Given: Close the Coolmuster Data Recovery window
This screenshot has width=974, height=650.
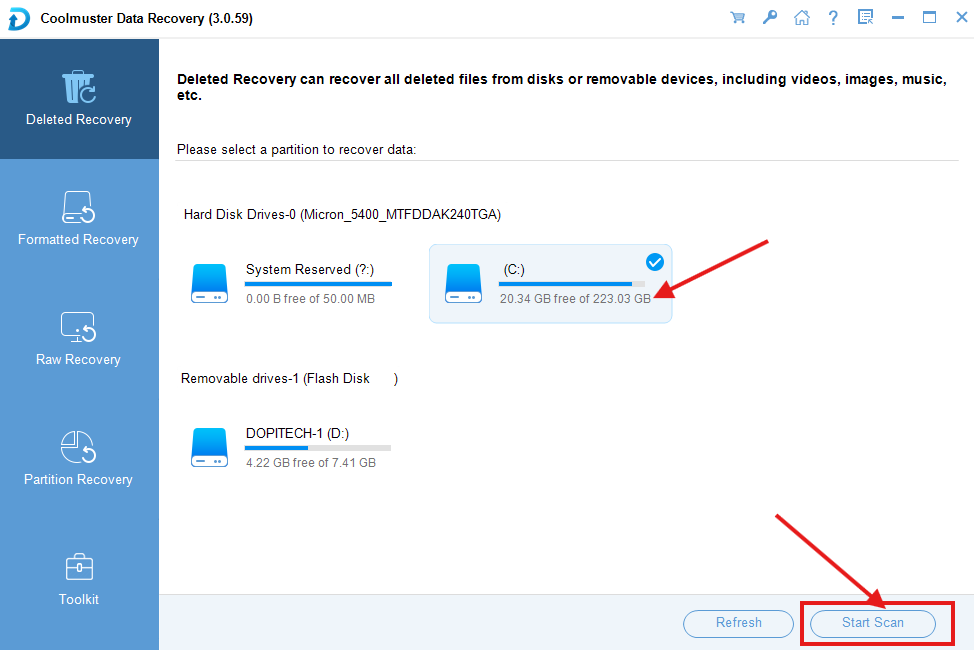Looking at the screenshot, I should [x=962, y=17].
